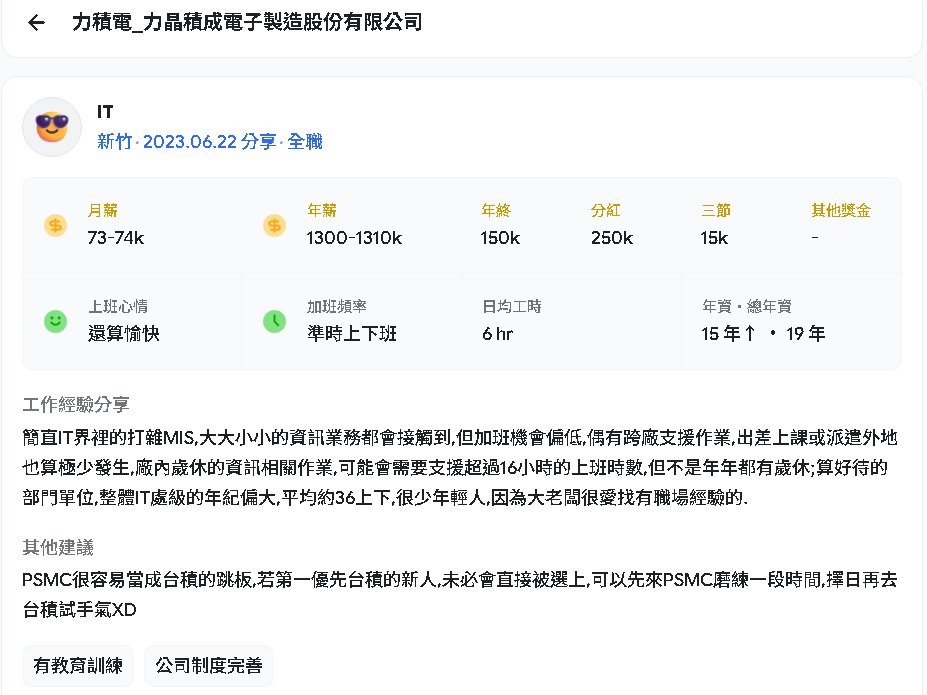Image resolution: width=927 pixels, height=695 pixels.
Task: Click the 三節 value 15k
Action: tap(714, 238)
